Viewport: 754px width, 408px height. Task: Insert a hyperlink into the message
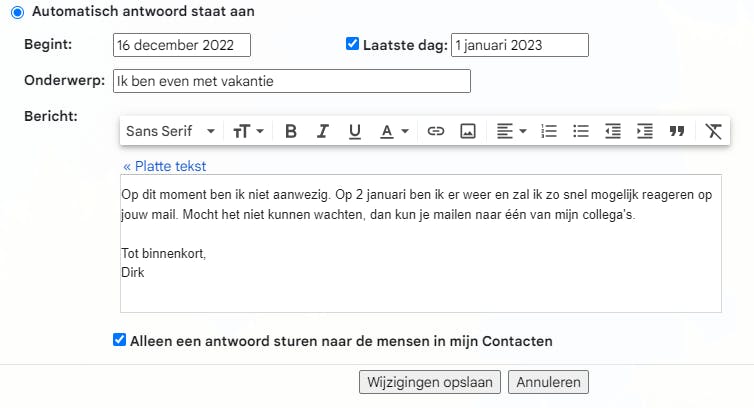[436, 131]
